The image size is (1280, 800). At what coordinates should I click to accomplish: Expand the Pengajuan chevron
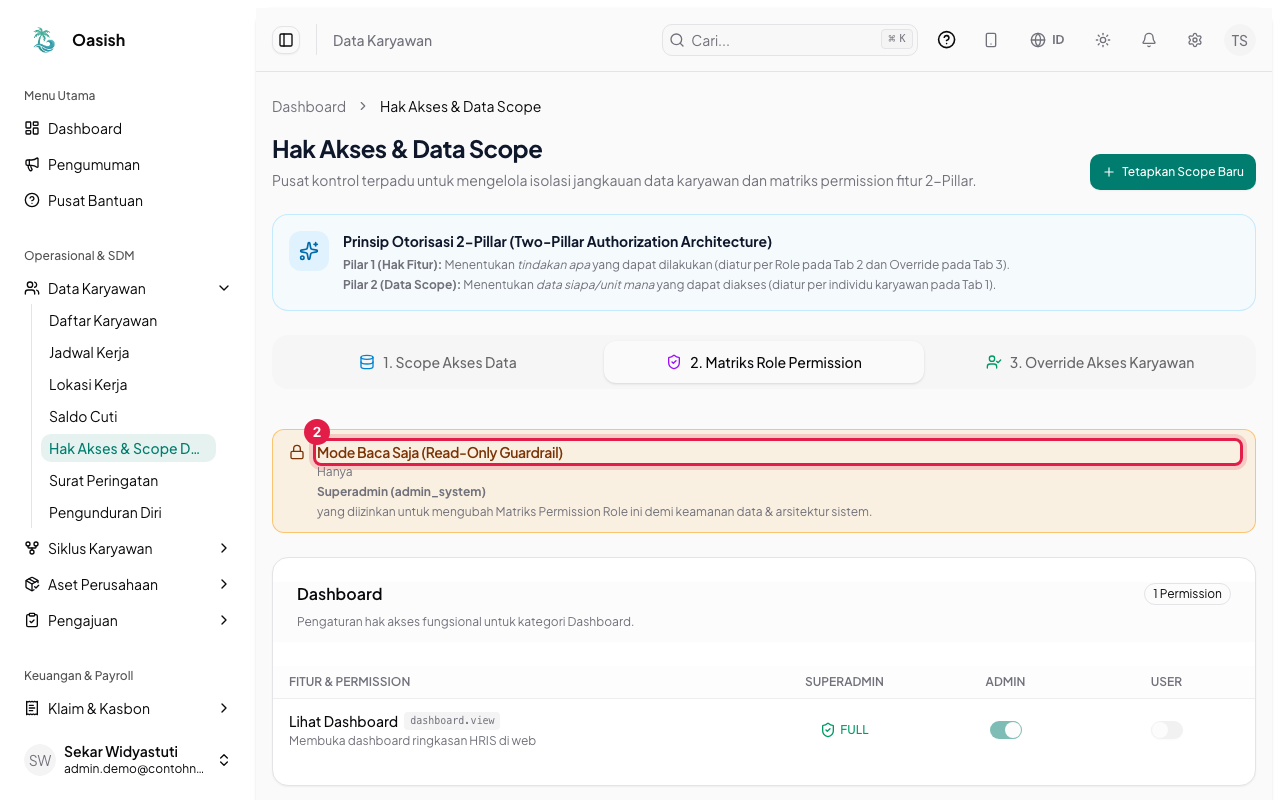pos(224,621)
